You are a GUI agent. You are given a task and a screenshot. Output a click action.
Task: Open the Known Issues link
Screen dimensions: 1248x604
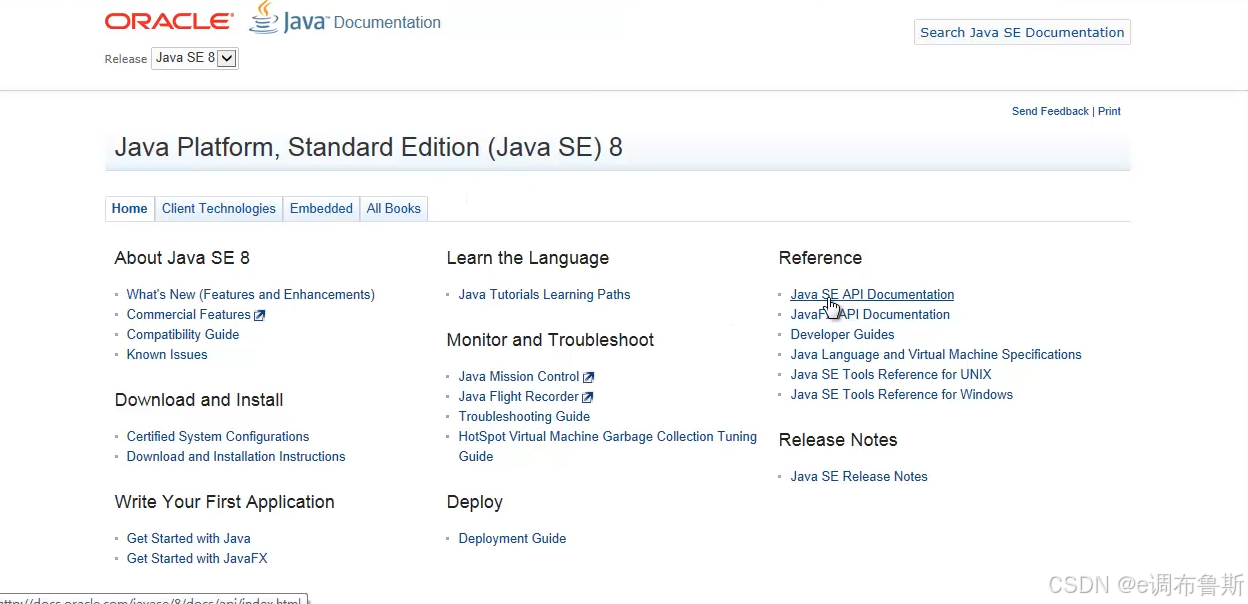167,354
